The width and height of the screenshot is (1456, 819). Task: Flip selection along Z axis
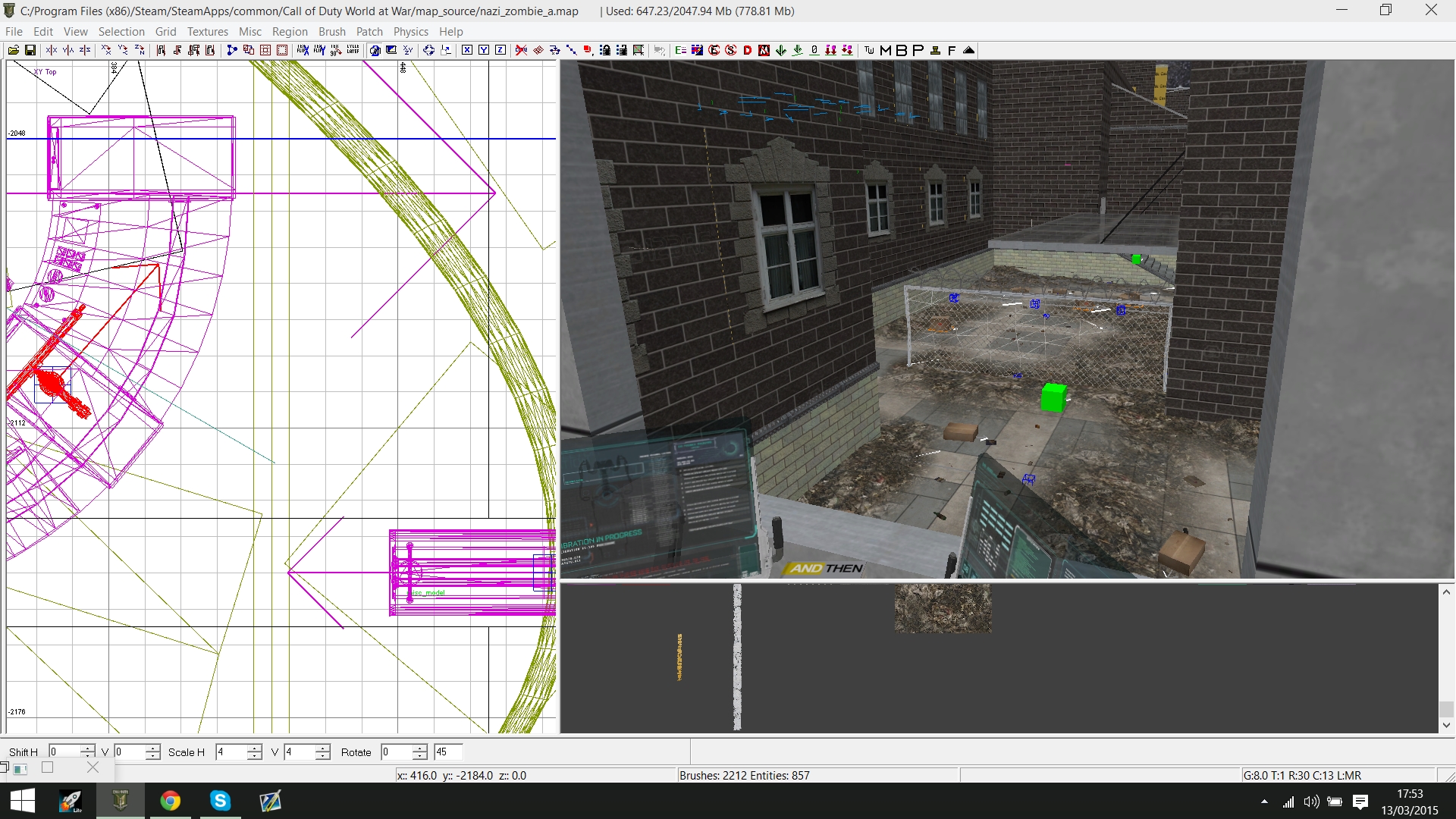point(85,50)
